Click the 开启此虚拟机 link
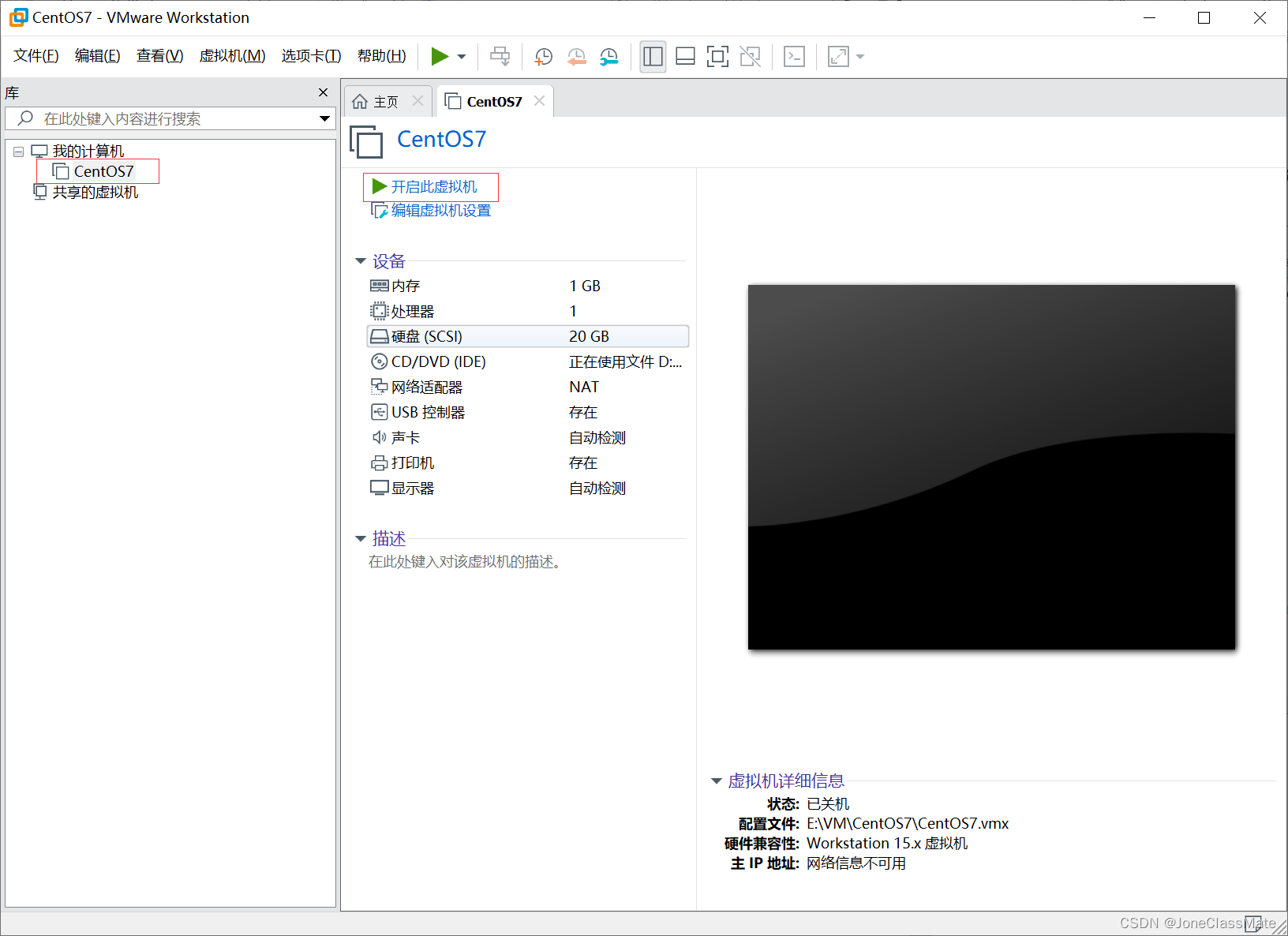Viewport: 1288px width, 936px height. (x=433, y=187)
